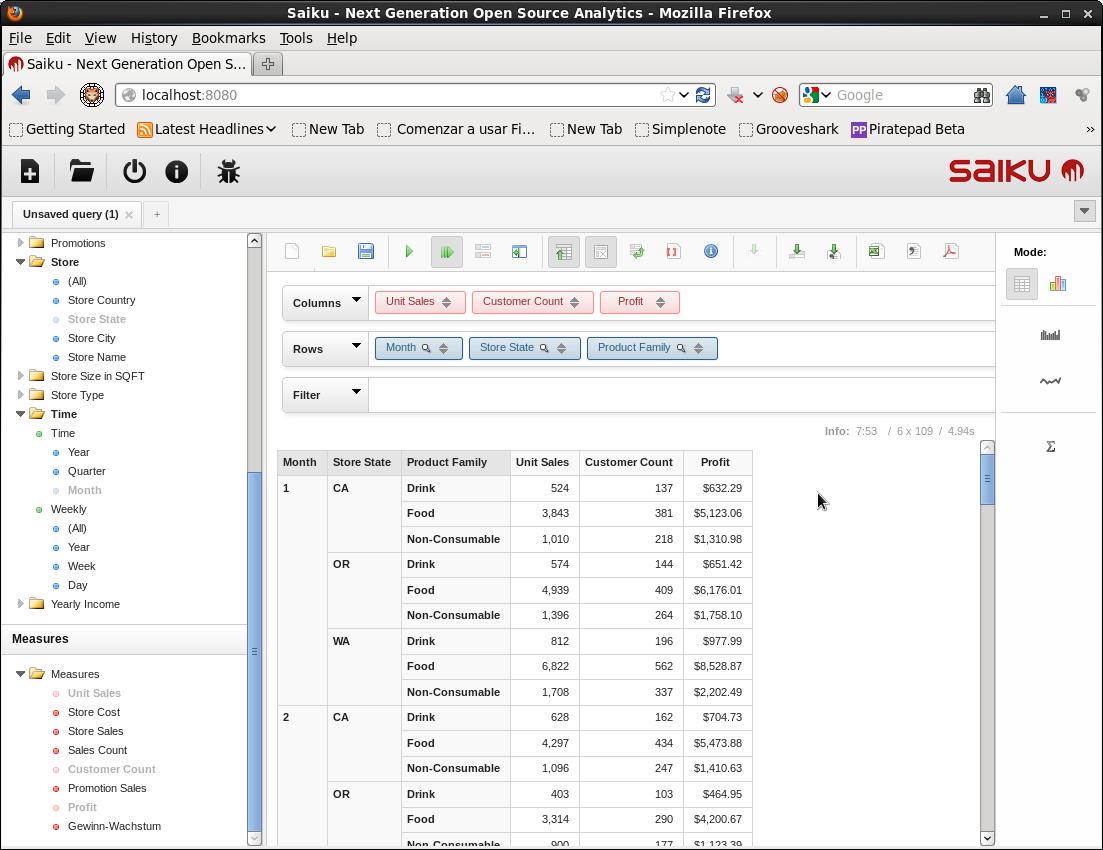Export results as PDF

click(950, 252)
